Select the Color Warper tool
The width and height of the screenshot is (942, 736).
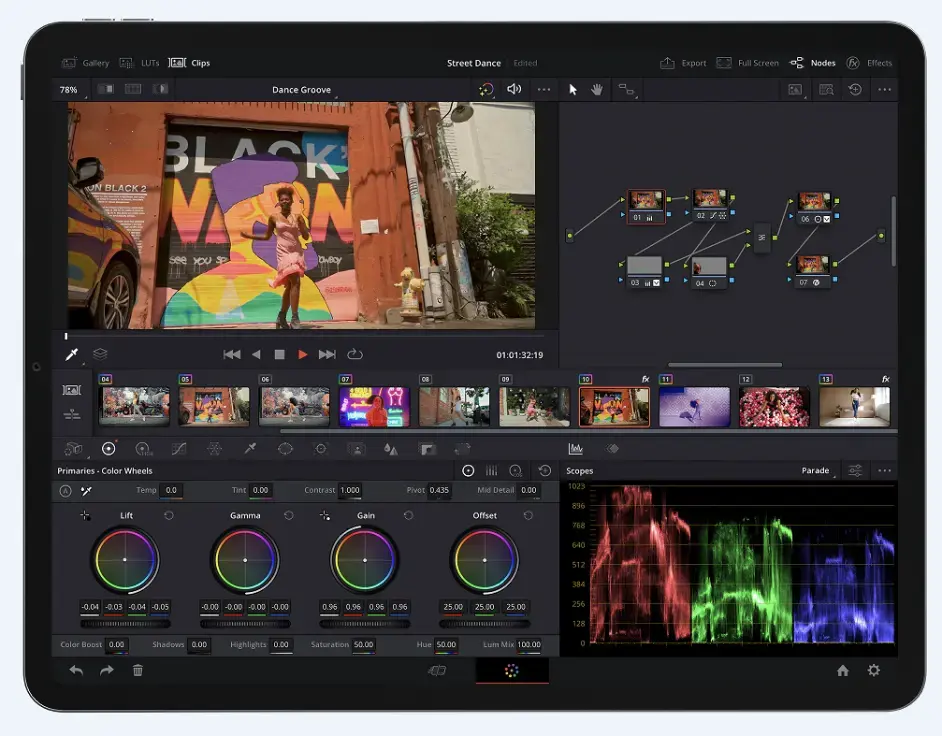point(214,448)
